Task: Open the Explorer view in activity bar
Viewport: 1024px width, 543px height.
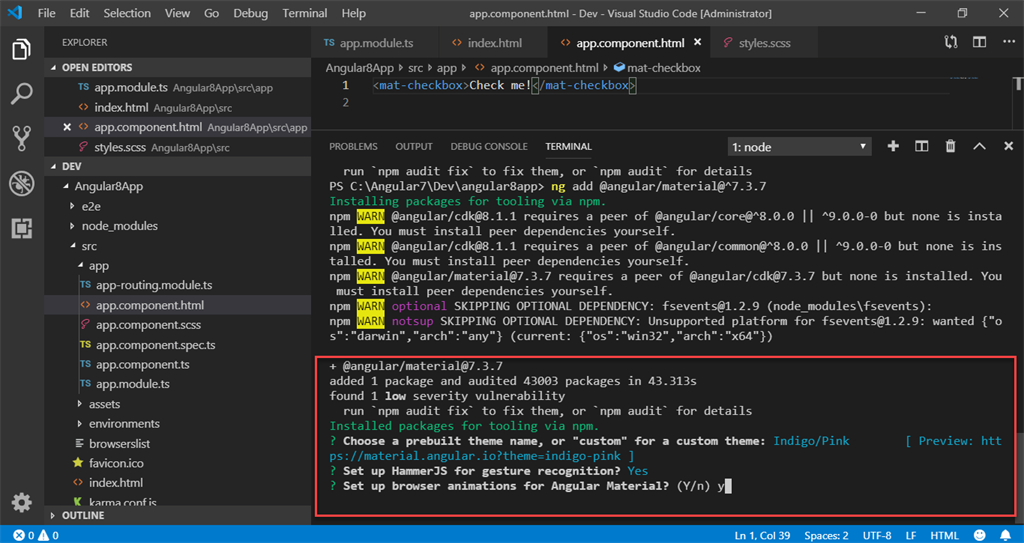Action: click(21, 50)
